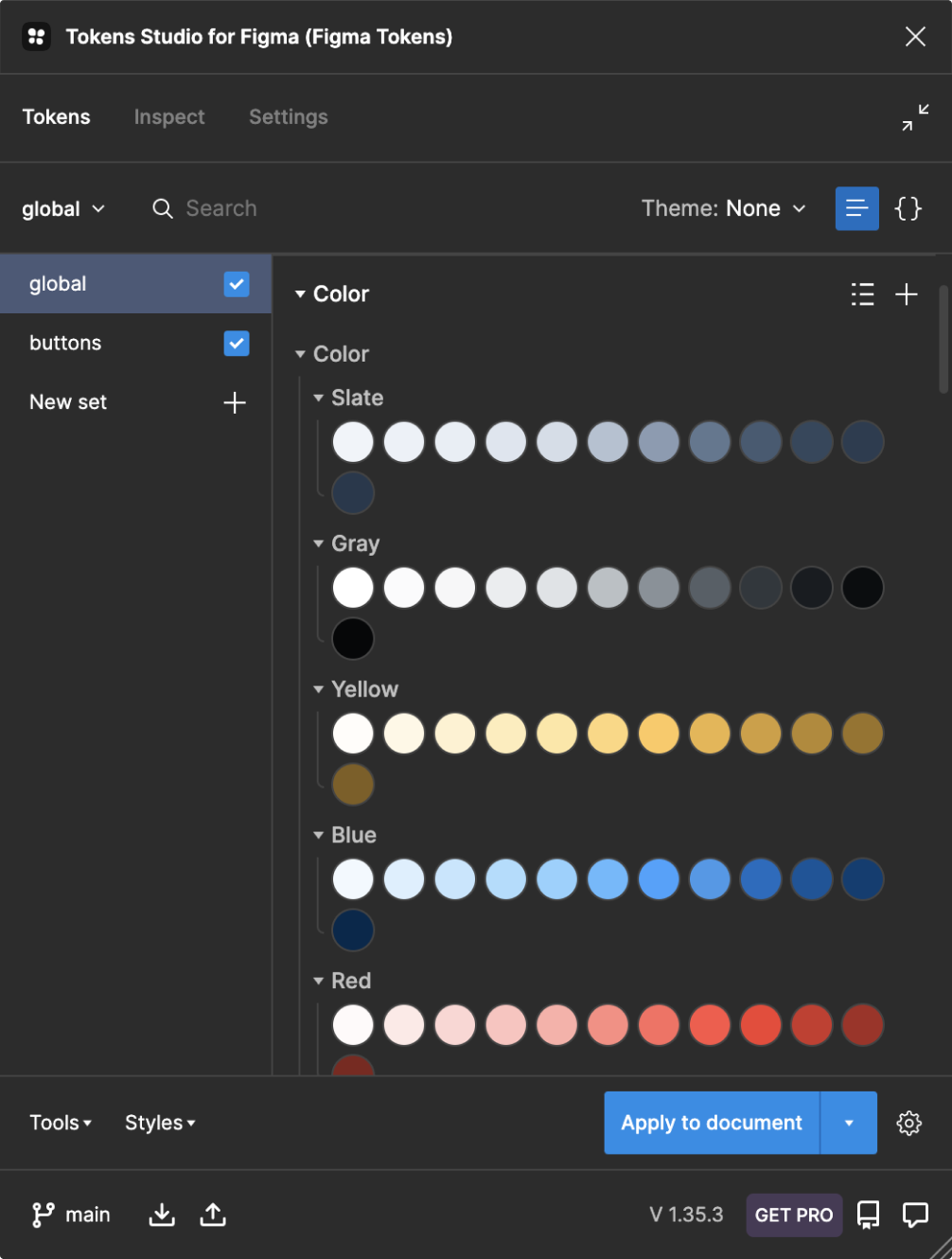Viewport: 952px width, 1259px height.
Task: Switch to JSON view braces icon
Action: [908, 208]
